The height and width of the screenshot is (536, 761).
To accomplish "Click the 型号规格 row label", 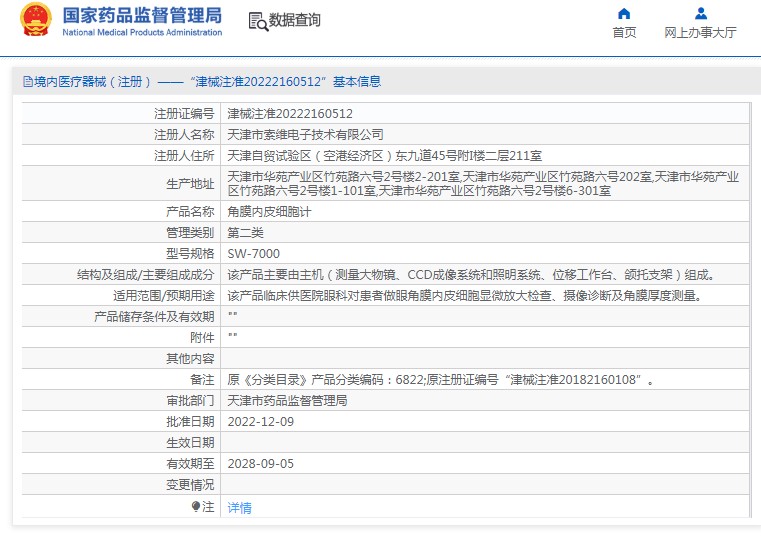I will pos(190,253).
